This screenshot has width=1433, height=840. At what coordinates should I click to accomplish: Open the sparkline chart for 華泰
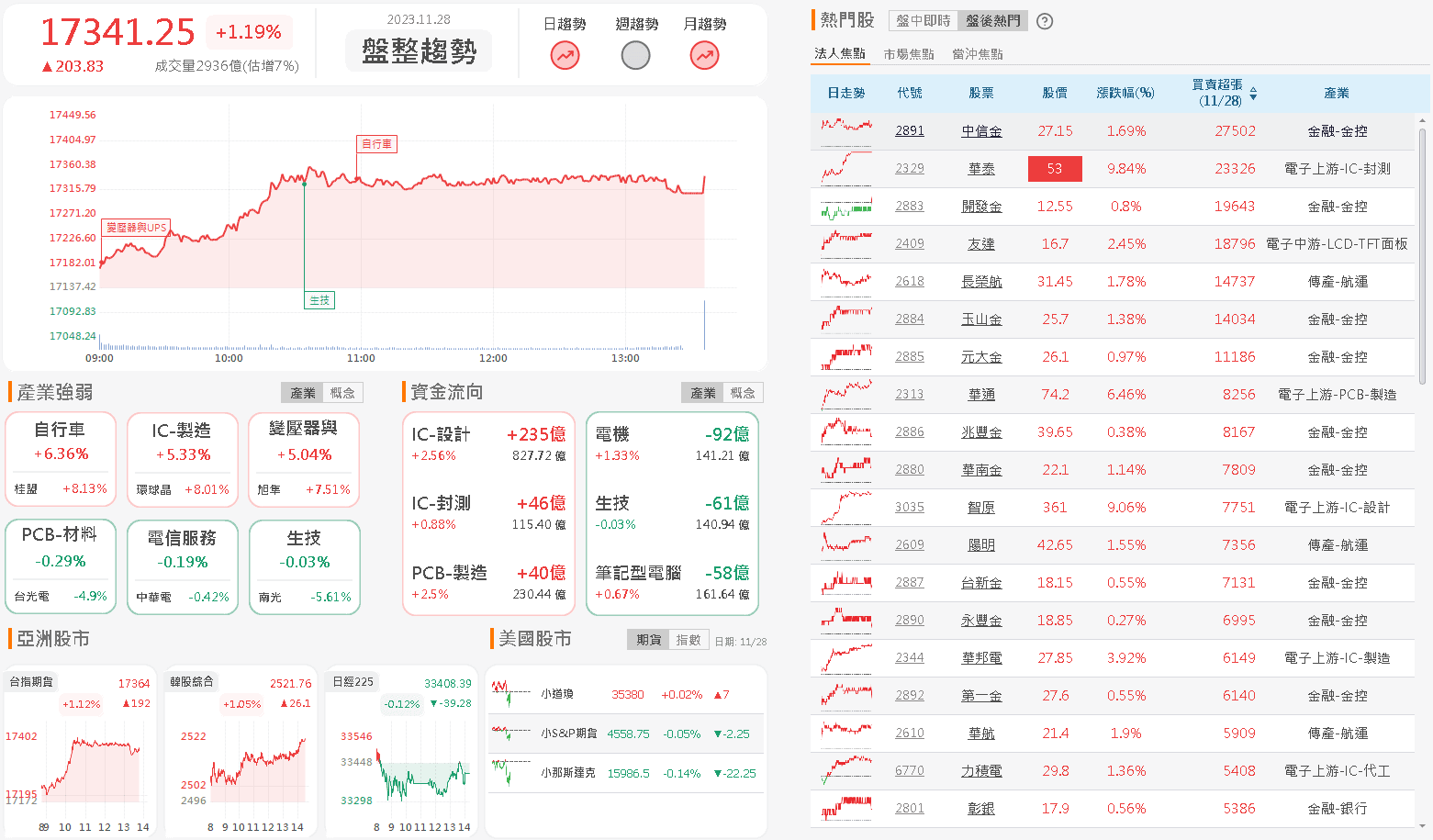[846, 169]
